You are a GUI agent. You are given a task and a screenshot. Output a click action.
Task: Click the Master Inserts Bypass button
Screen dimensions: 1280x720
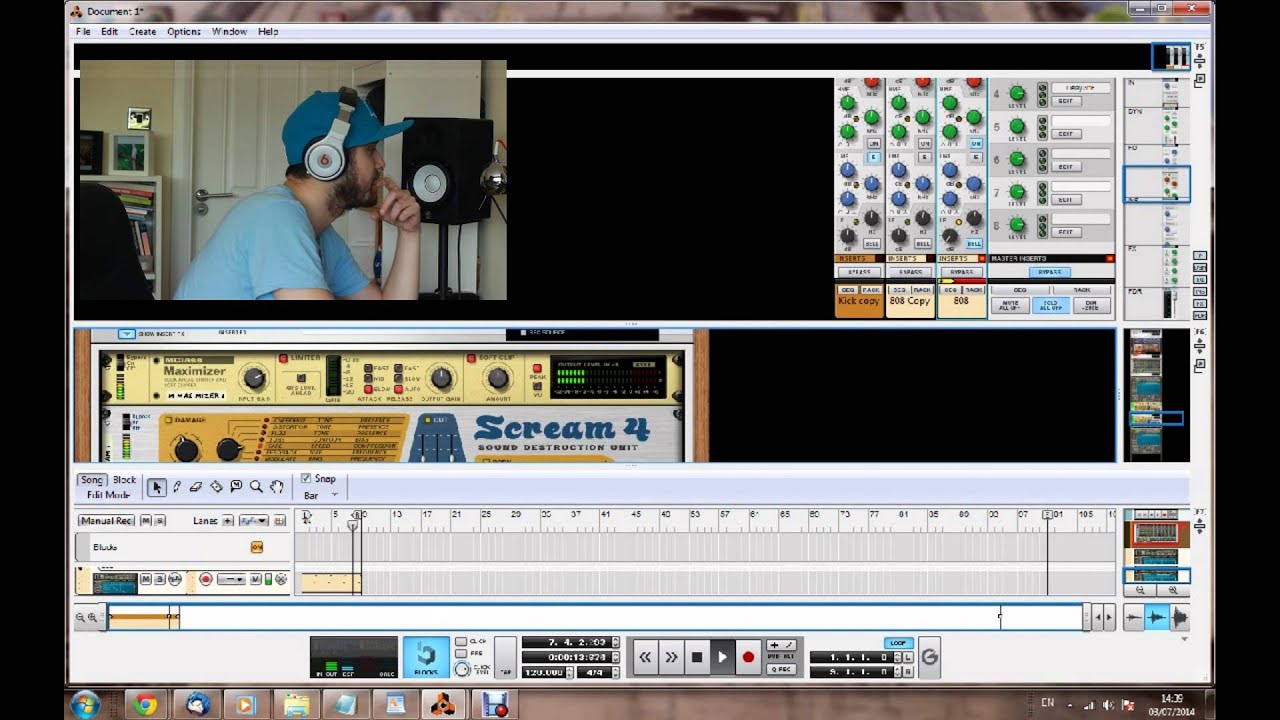(1050, 272)
